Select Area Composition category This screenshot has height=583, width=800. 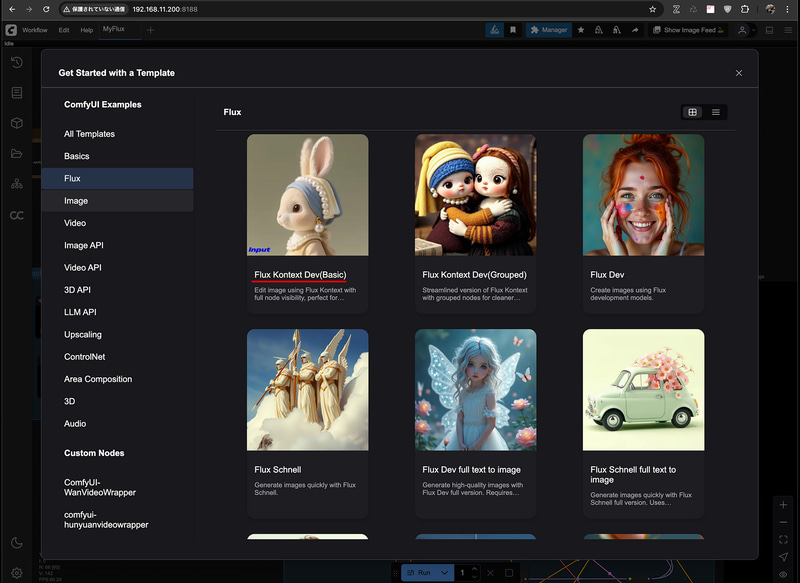[x=117, y=379]
